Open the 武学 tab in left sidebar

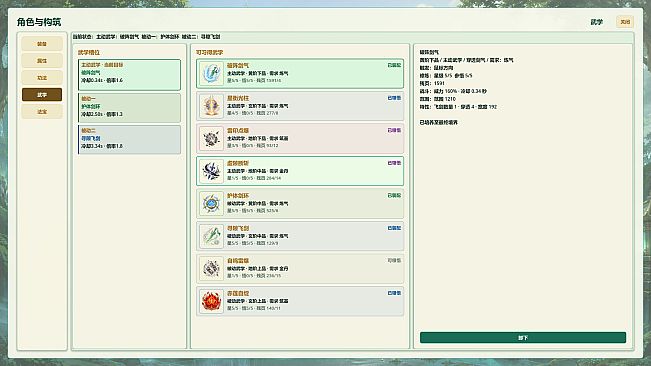pos(42,95)
